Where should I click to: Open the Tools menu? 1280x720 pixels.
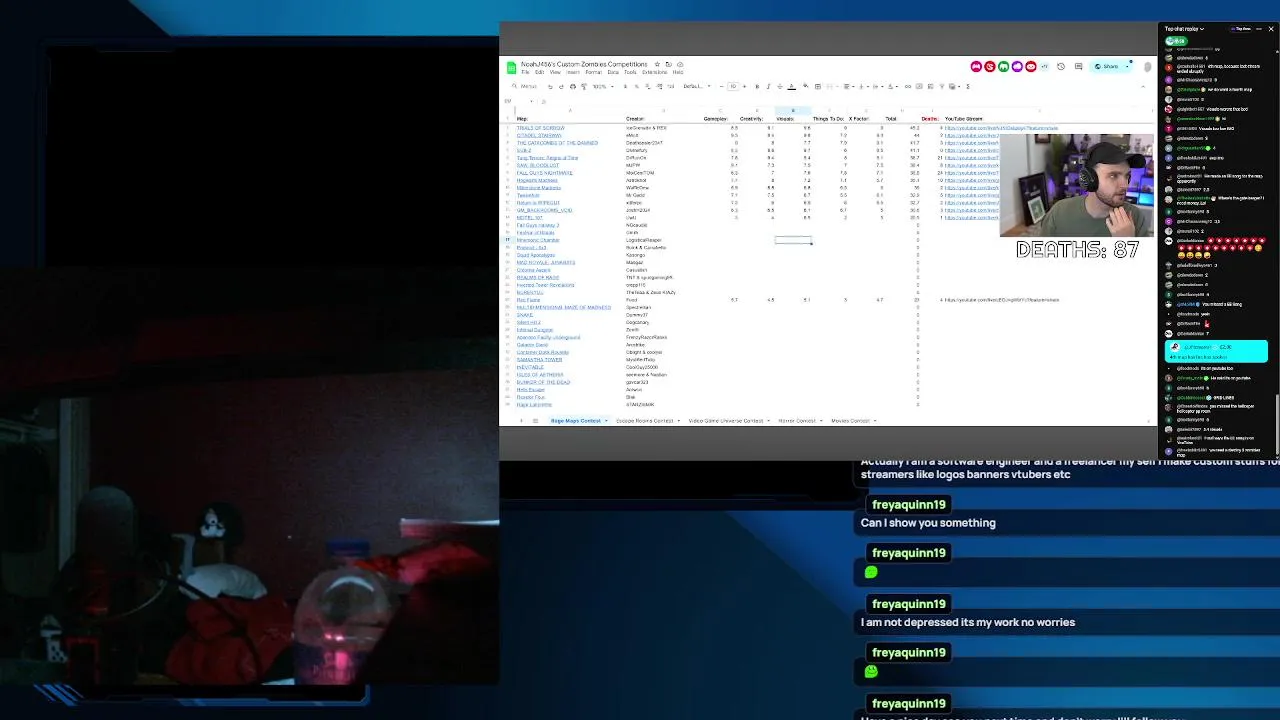[630, 72]
